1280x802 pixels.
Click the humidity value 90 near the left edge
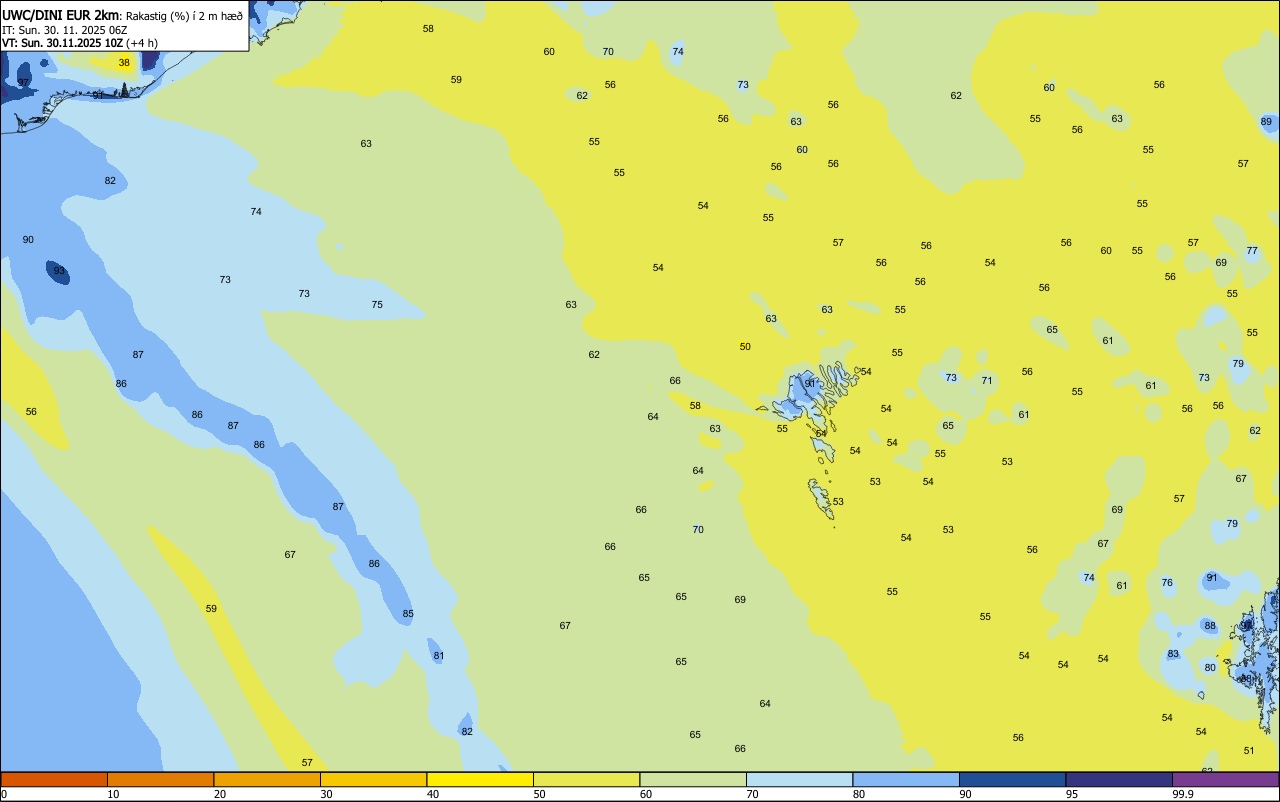coord(28,240)
